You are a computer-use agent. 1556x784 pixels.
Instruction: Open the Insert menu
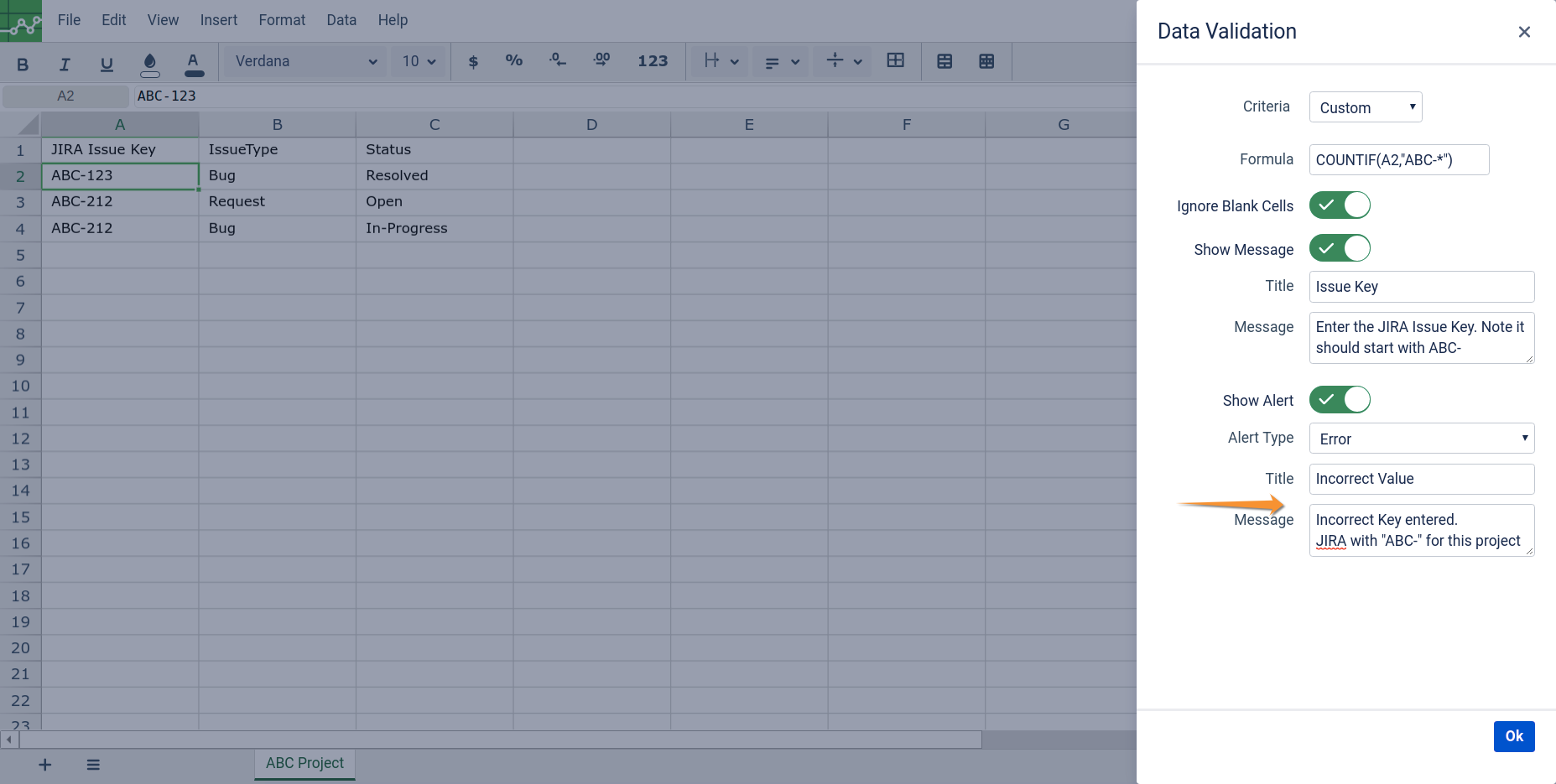(219, 20)
